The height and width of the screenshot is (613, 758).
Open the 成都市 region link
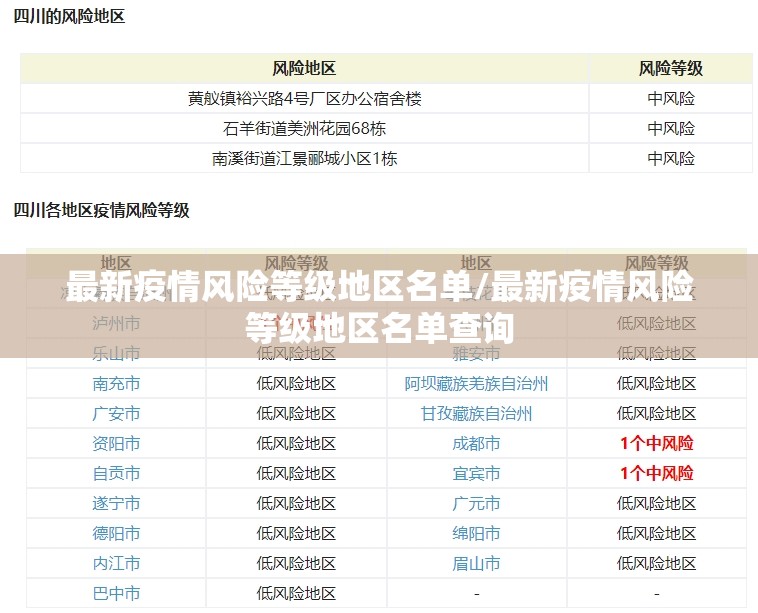[x=476, y=443]
